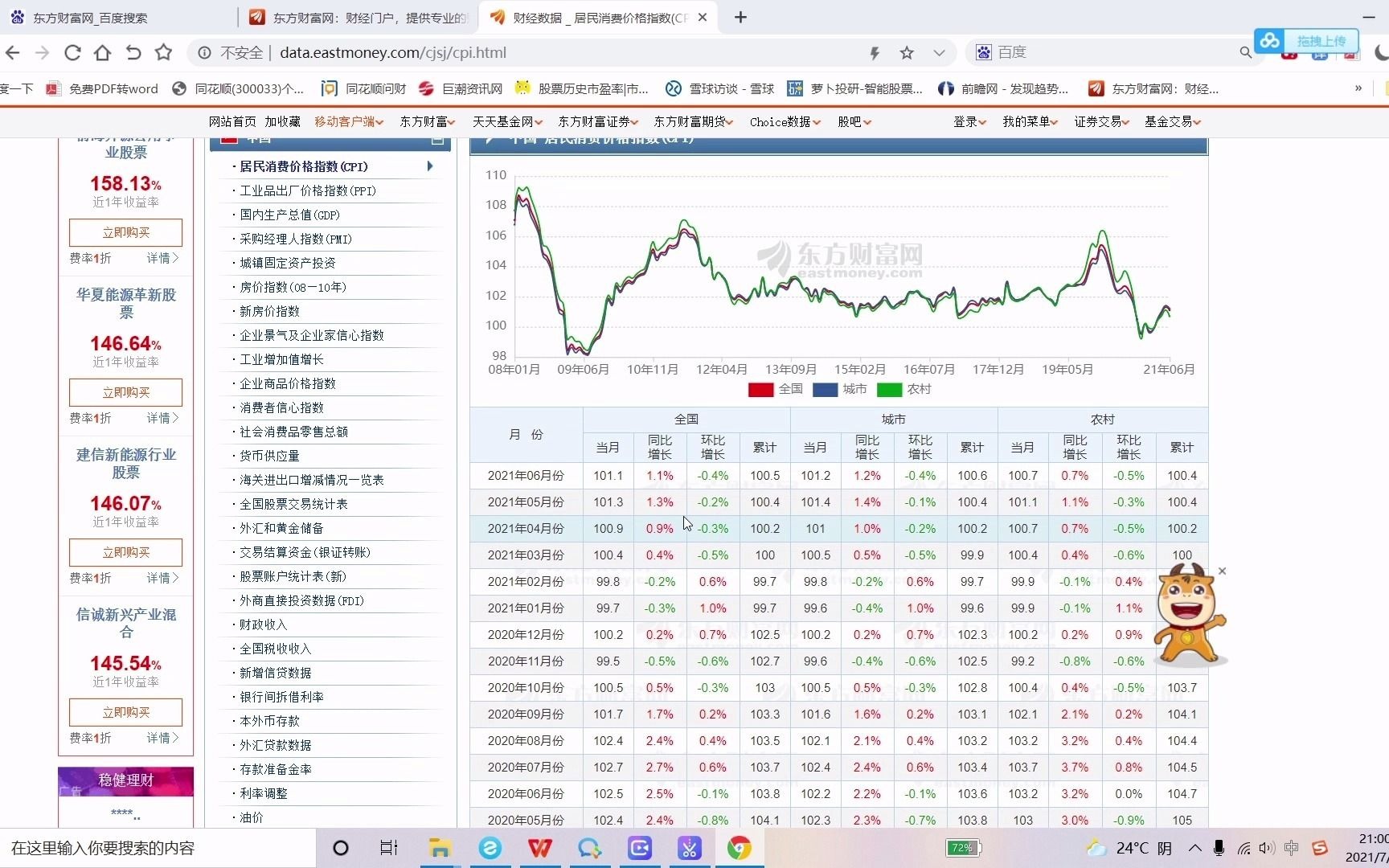Open the 登录 login dropdown
The height and width of the screenshot is (868, 1389).
click(969, 121)
